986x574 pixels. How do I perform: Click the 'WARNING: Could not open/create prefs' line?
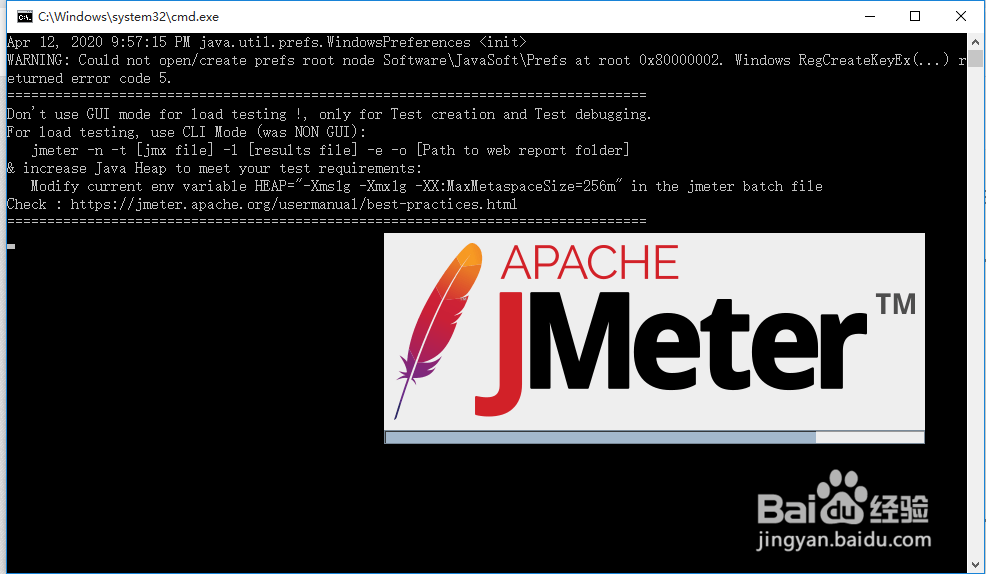click(x=486, y=60)
